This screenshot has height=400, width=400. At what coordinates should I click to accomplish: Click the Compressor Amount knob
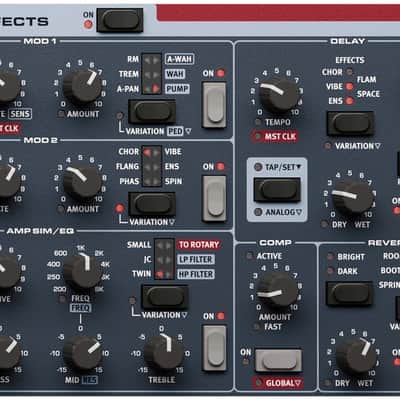point(277,290)
